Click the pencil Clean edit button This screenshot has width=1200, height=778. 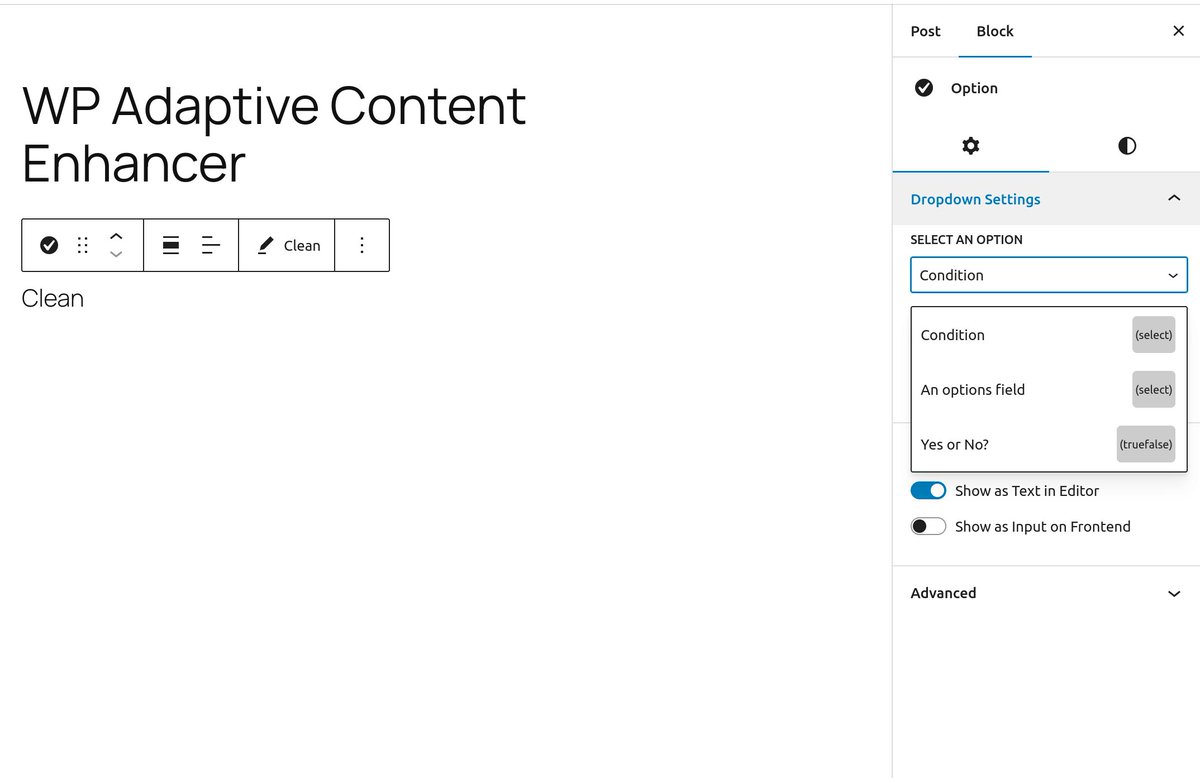(x=289, y=245)
